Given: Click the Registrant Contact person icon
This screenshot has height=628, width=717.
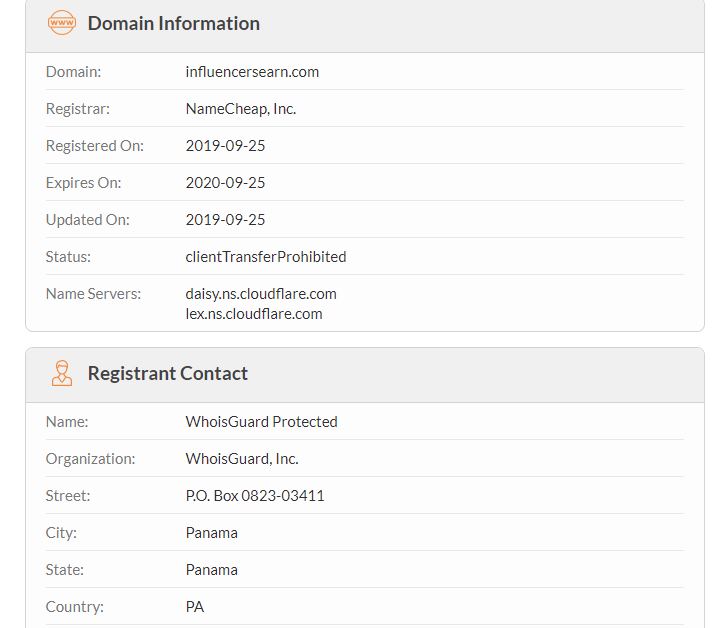Looking at the screenshot, I should pyautogui.click(x=62, y=373).
